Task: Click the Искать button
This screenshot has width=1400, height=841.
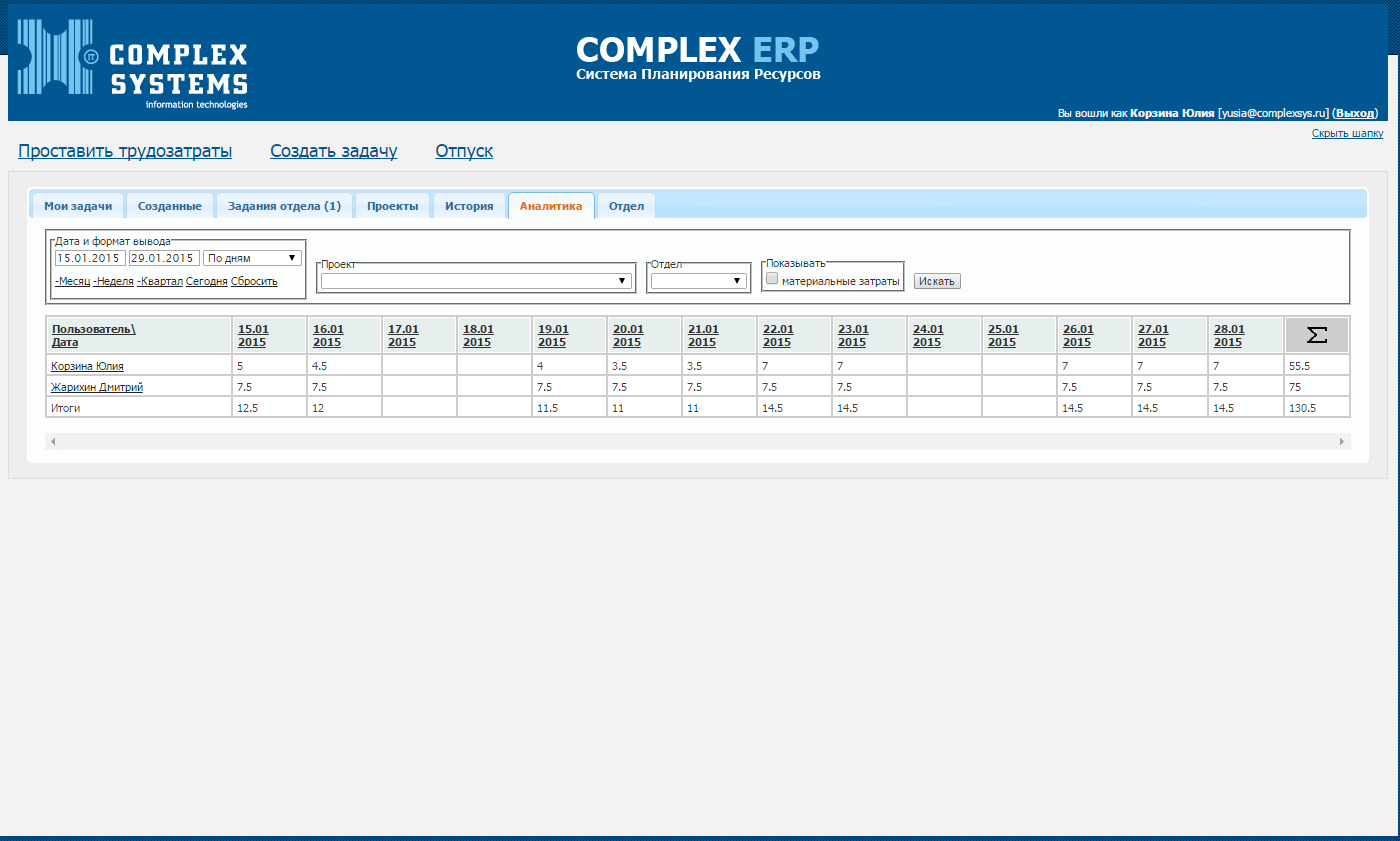Action: coord(937,282)
